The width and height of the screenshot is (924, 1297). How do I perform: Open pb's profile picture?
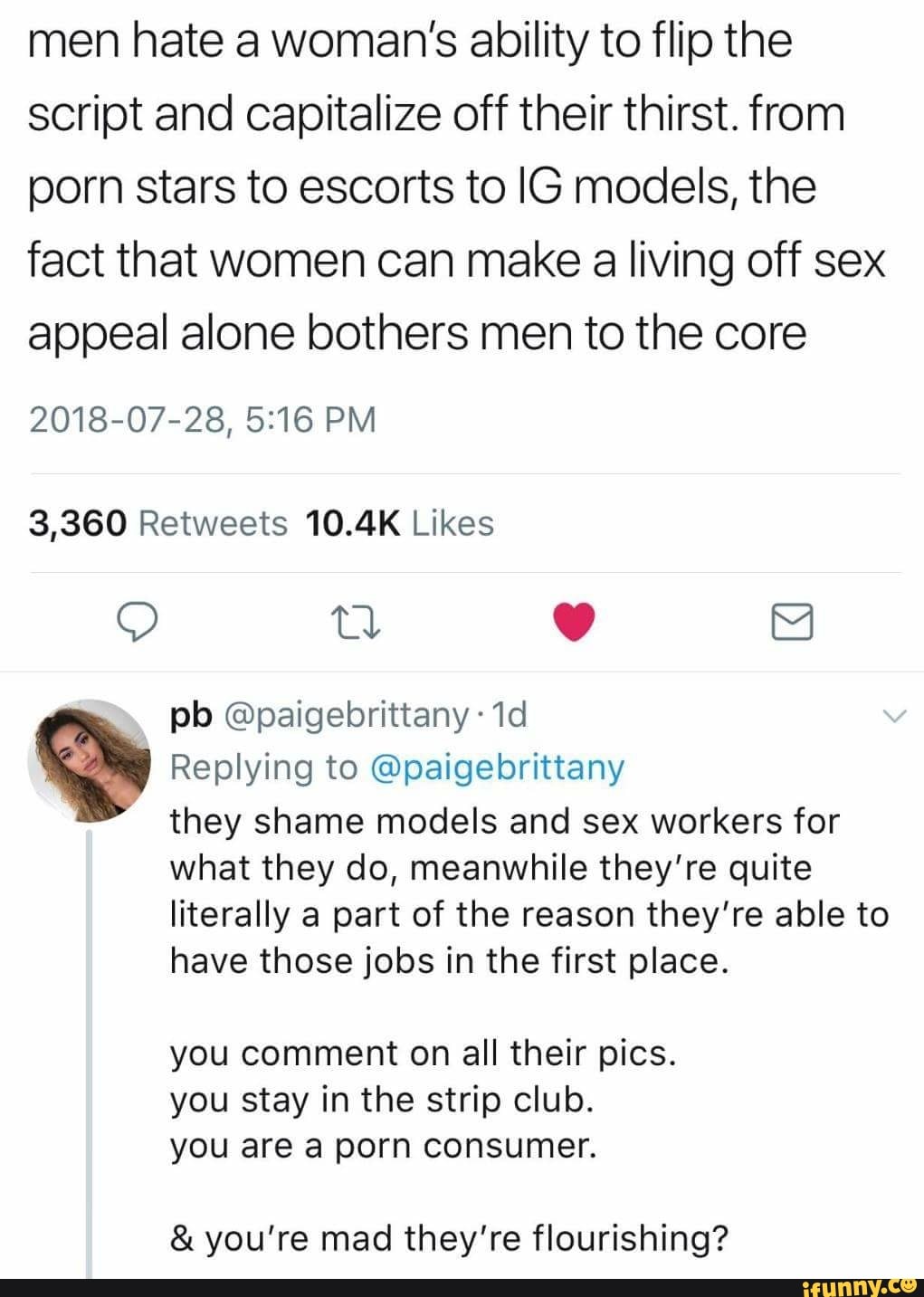pos(88,760)
